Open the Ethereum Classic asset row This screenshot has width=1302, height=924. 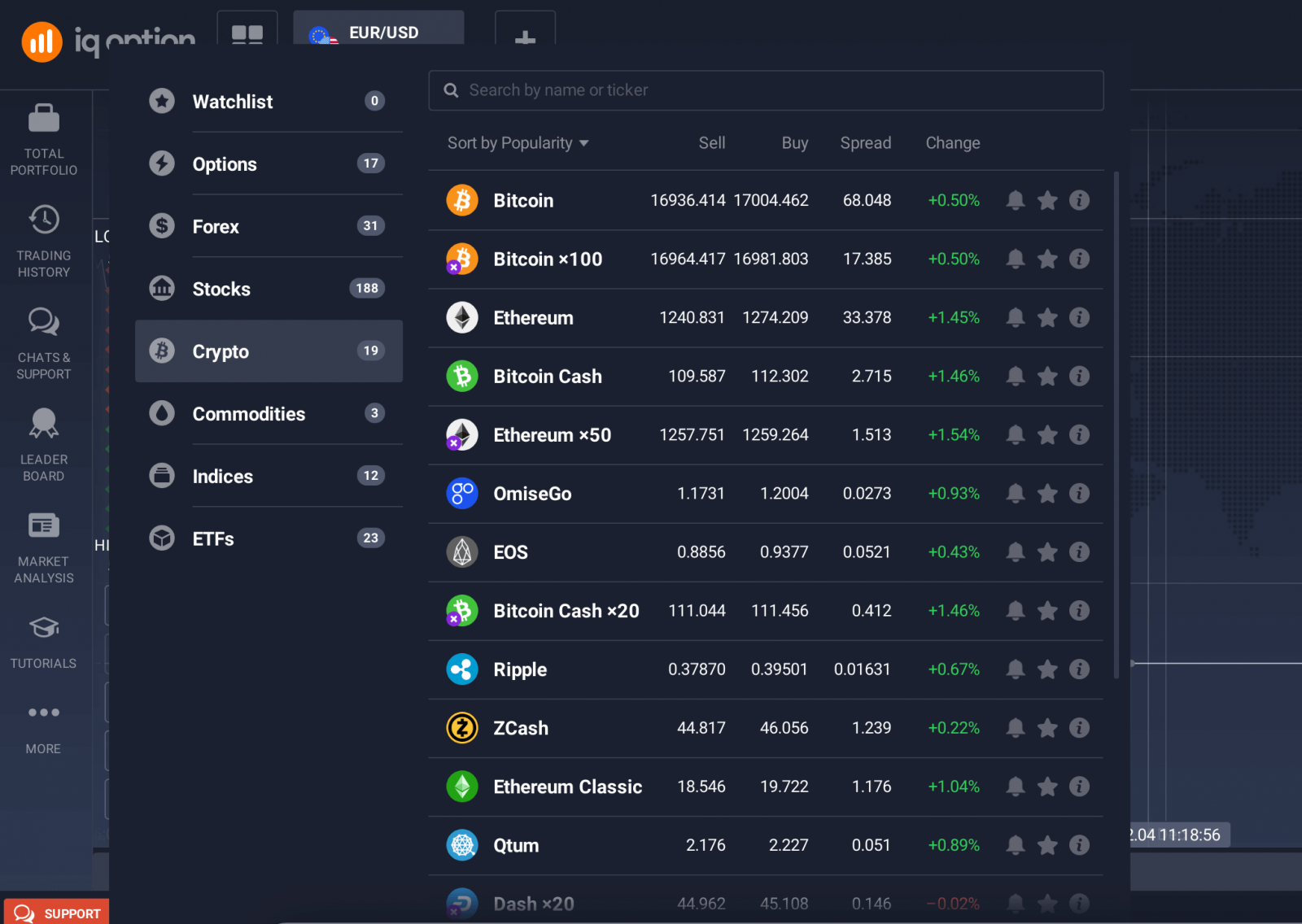tap(766, 787)
